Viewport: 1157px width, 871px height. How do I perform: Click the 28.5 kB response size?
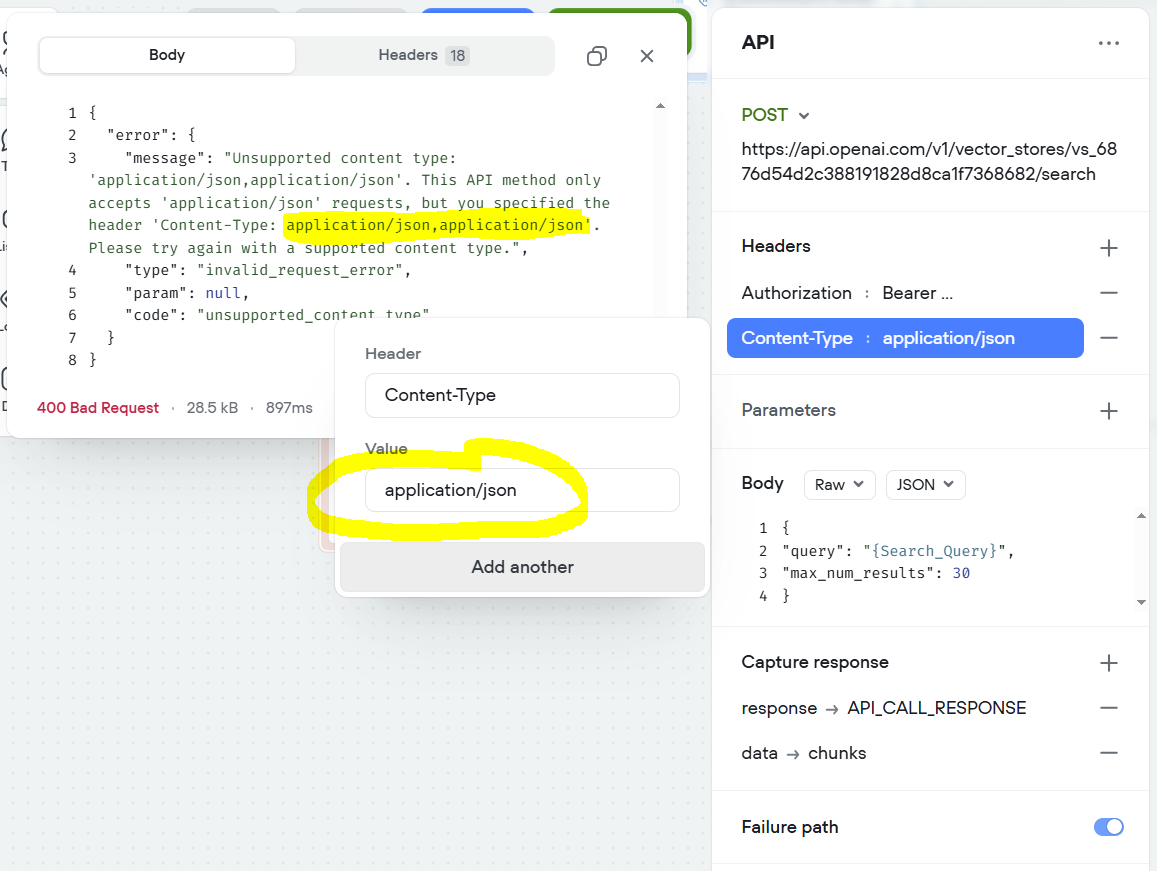click(x=212, y=408)
